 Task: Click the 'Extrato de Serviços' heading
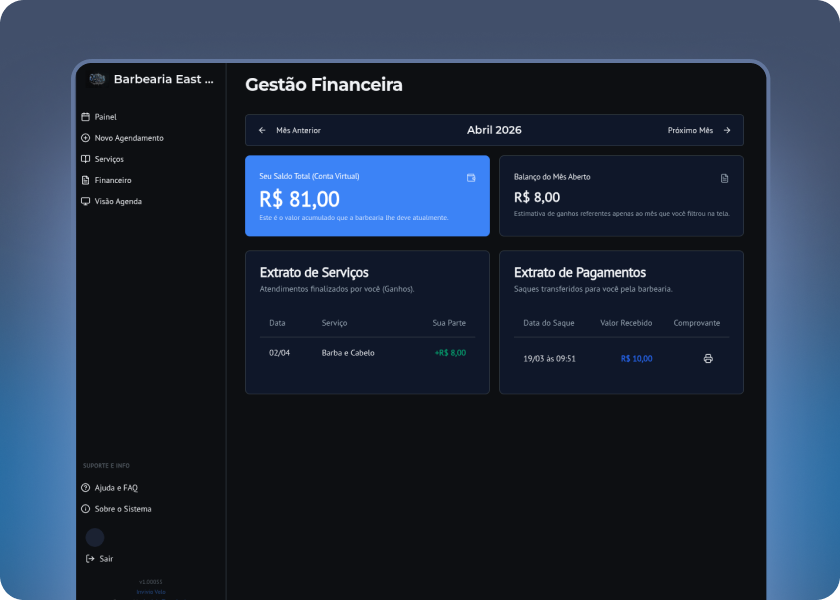[x=314, y=272]
